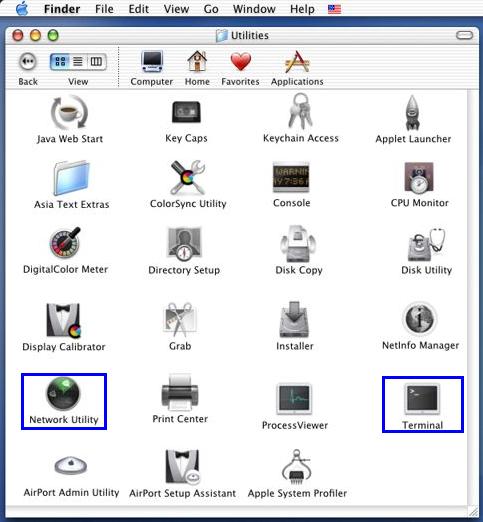483x522 pixels.
Task: Open the Asia Text Extras folder
Action: (71, 178)
